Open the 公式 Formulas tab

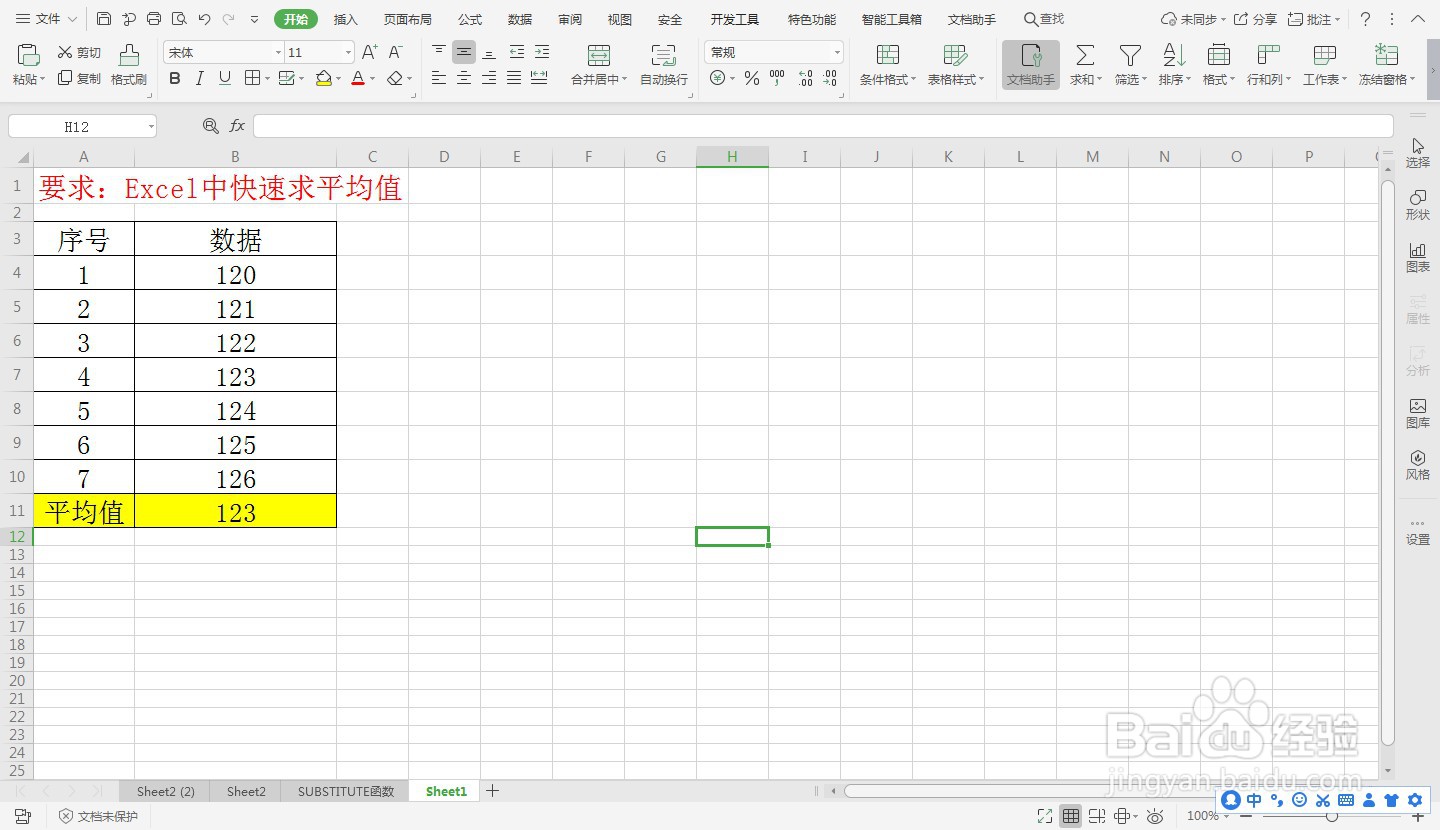pos(470,19)
